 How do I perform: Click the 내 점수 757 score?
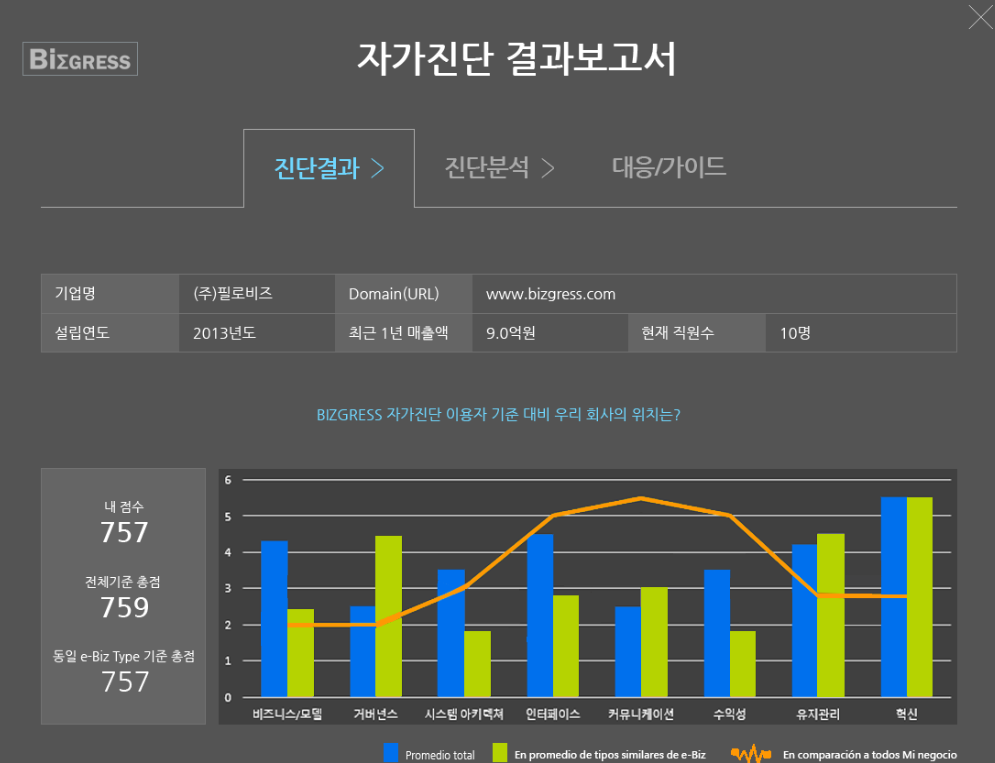pyautogui.click(x=124, y=532)
